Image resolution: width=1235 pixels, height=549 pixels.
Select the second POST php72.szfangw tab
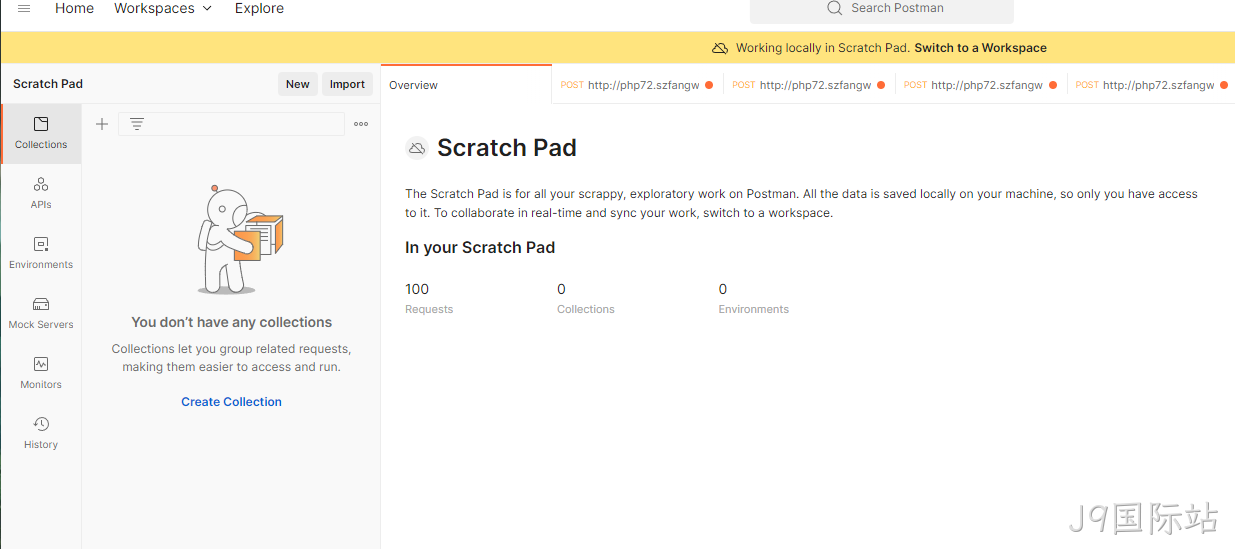tap(809, 85)
